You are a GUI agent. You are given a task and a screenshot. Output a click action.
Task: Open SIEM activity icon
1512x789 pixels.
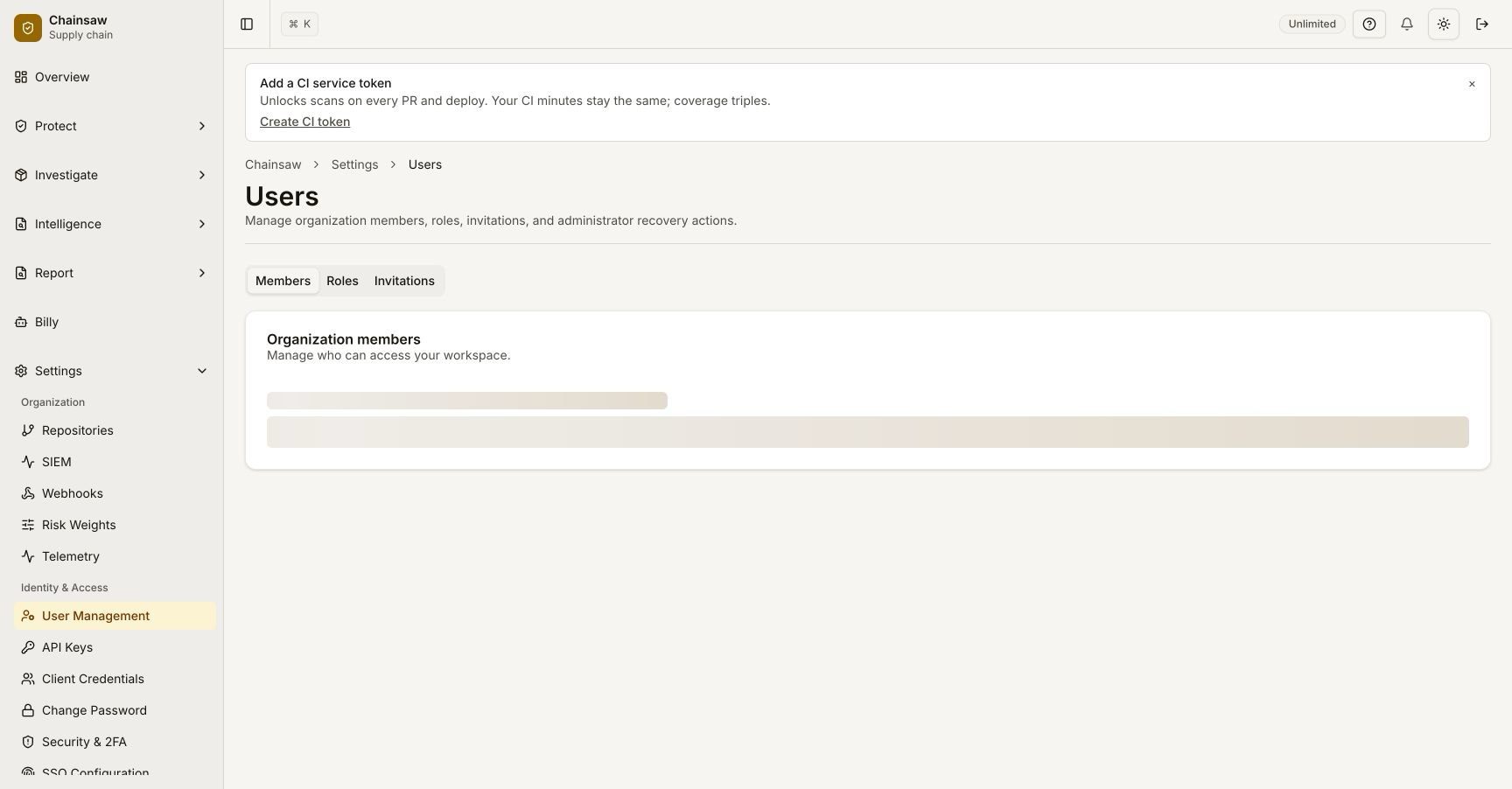tap(28, 462)
